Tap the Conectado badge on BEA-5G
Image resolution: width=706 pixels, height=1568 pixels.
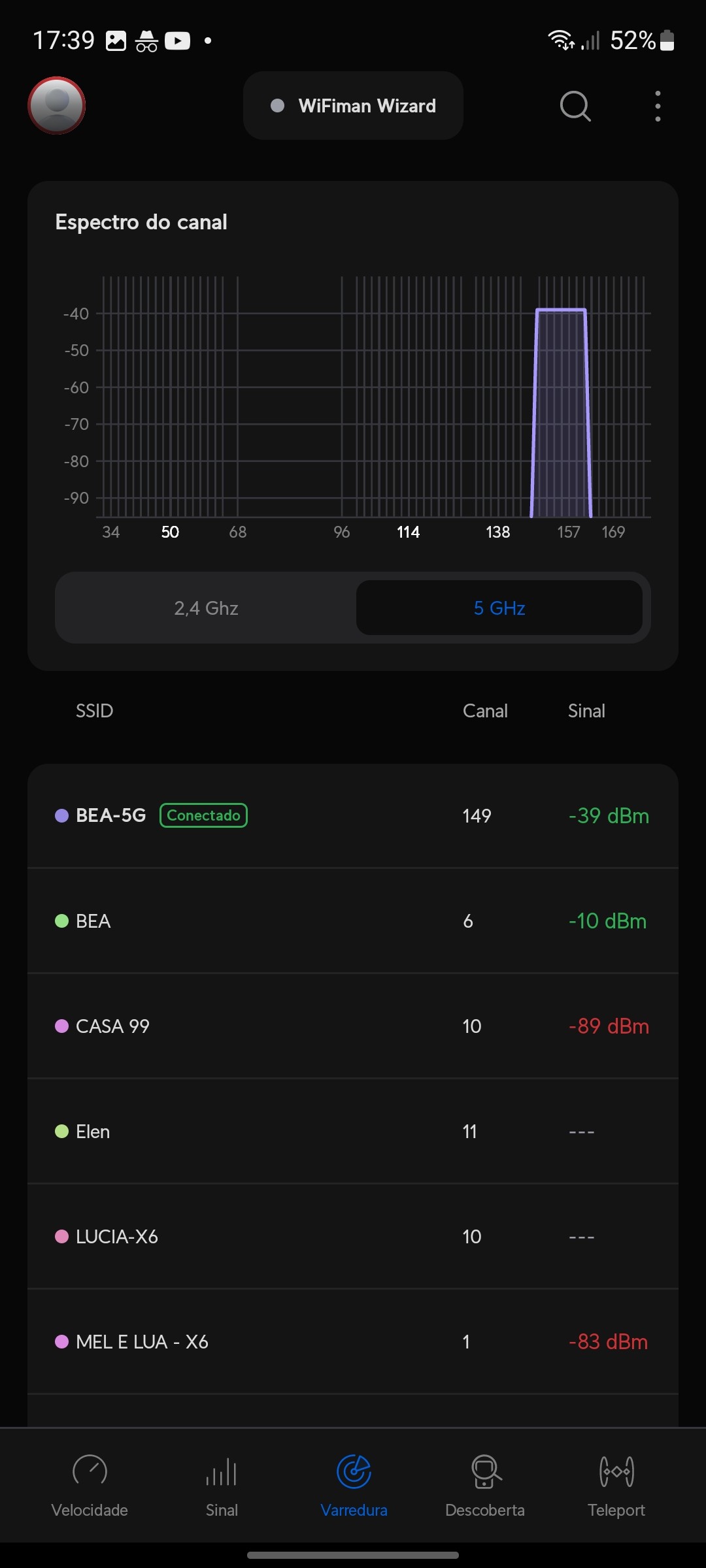(x=203, y=815)
